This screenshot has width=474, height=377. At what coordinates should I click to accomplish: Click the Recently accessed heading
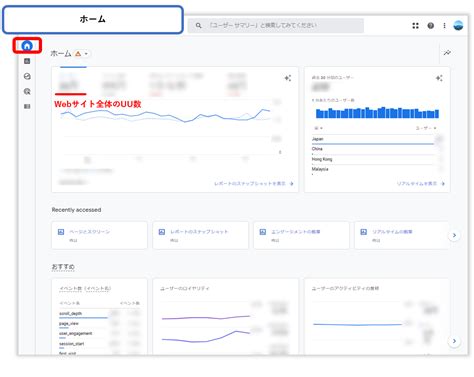pyautogui.click(x=76, y=210)
